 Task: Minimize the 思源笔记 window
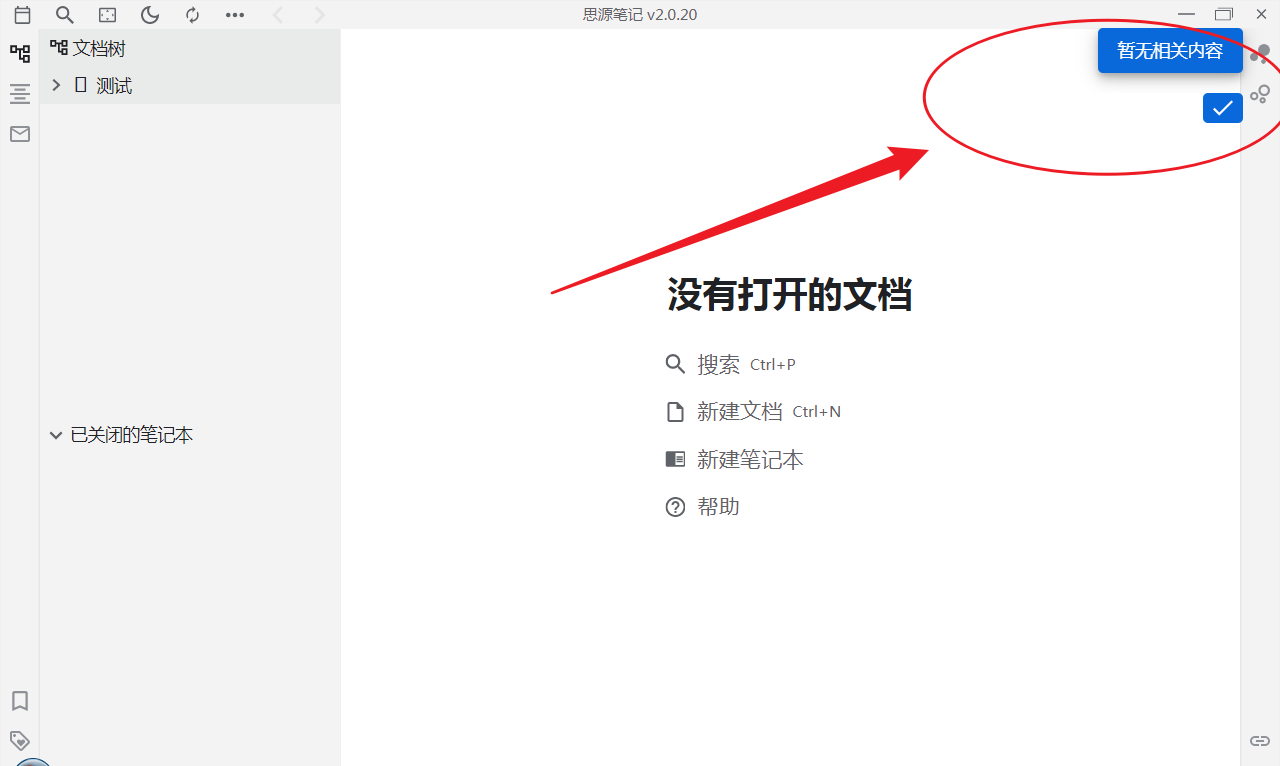[1187, 14]
